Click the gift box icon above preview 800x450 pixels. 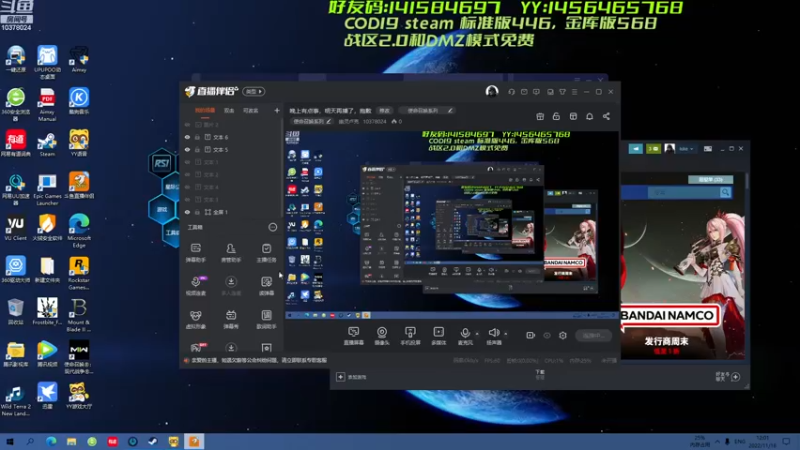point(540,116)
